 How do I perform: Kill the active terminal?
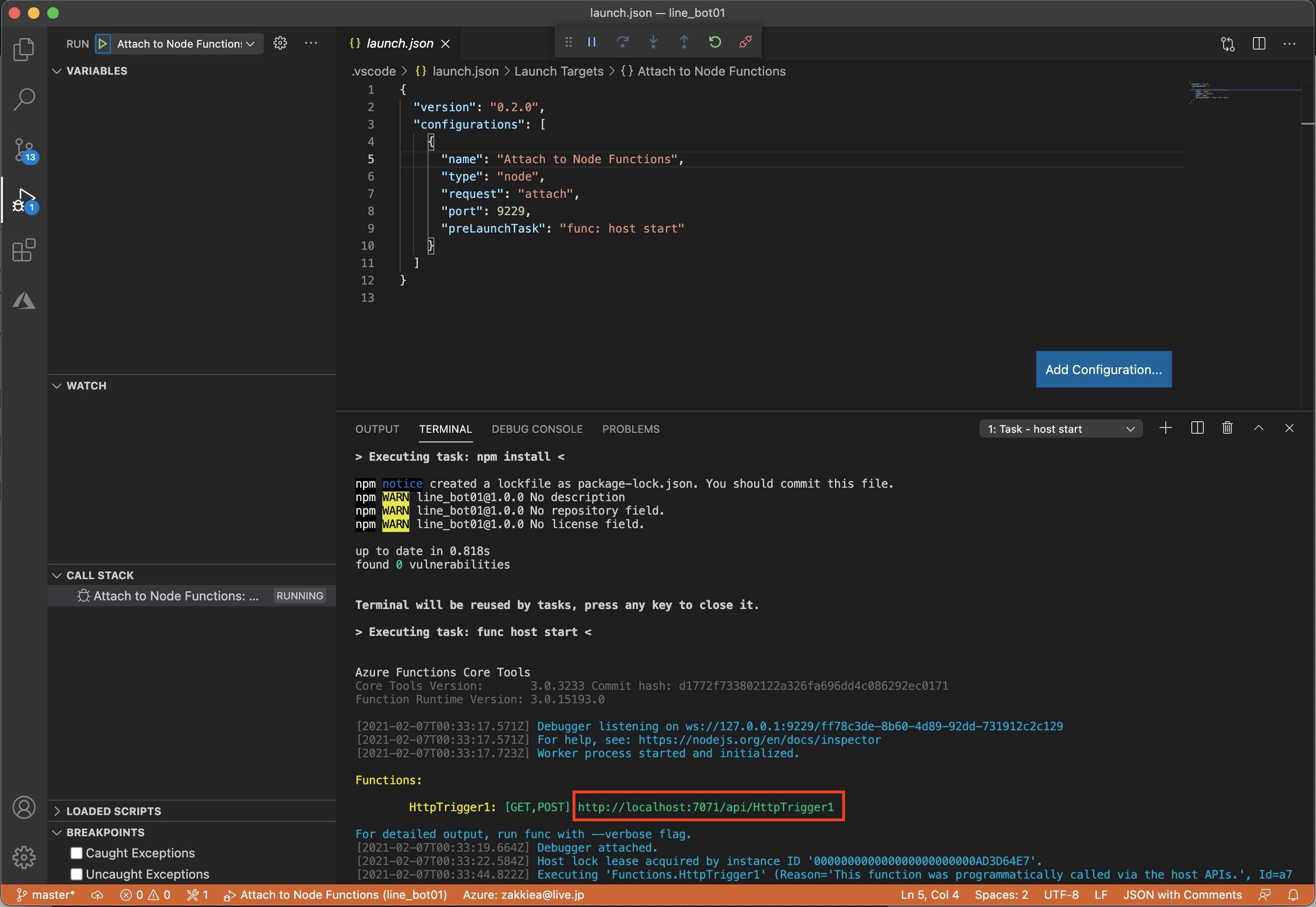(1227, 428)
